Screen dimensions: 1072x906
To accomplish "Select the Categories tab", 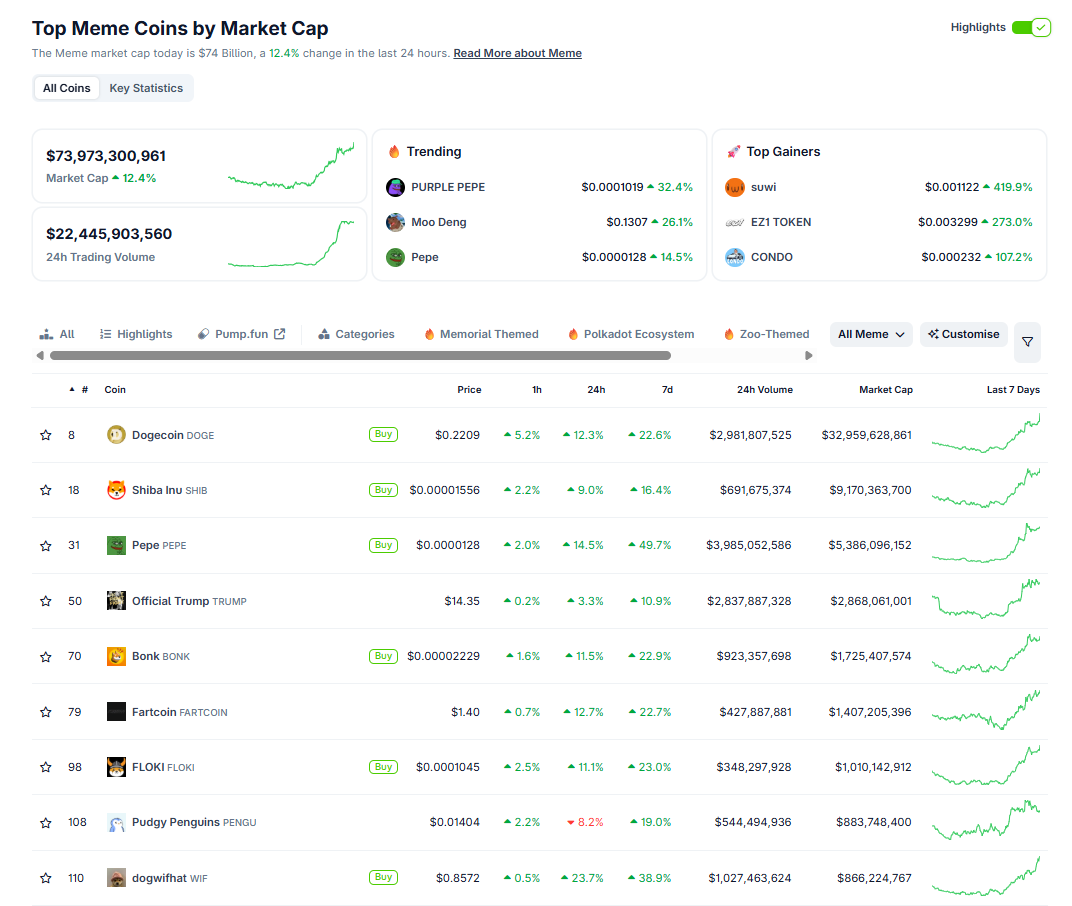I will coord(356,334).
